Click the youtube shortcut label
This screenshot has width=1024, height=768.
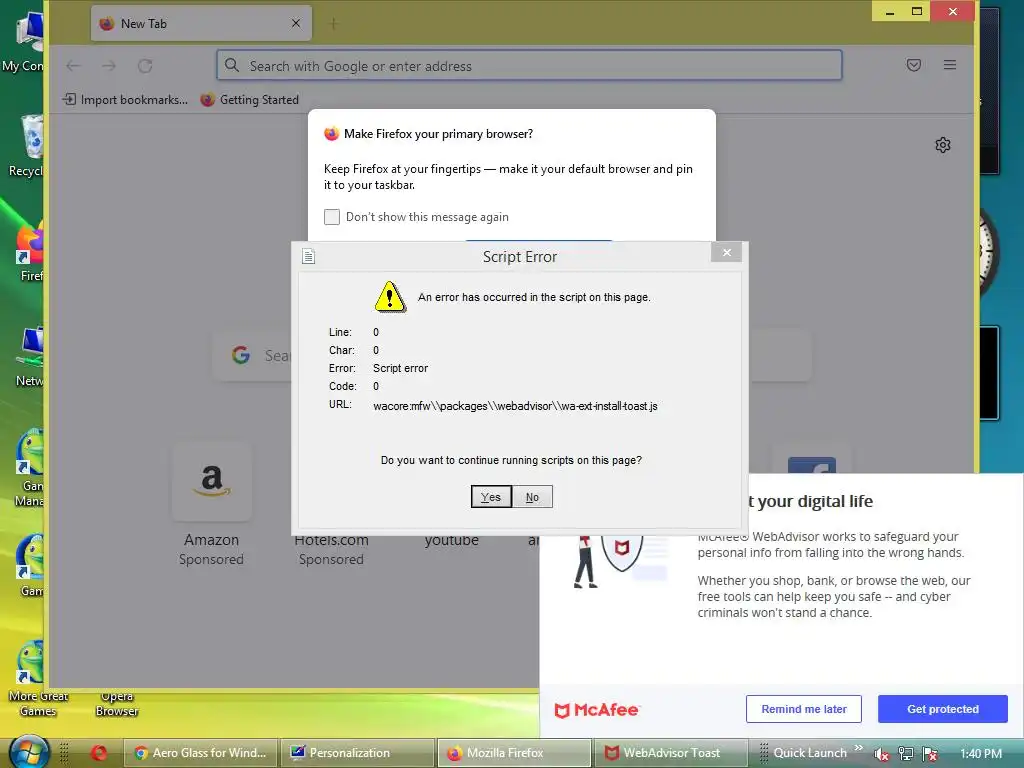[451, 541]
